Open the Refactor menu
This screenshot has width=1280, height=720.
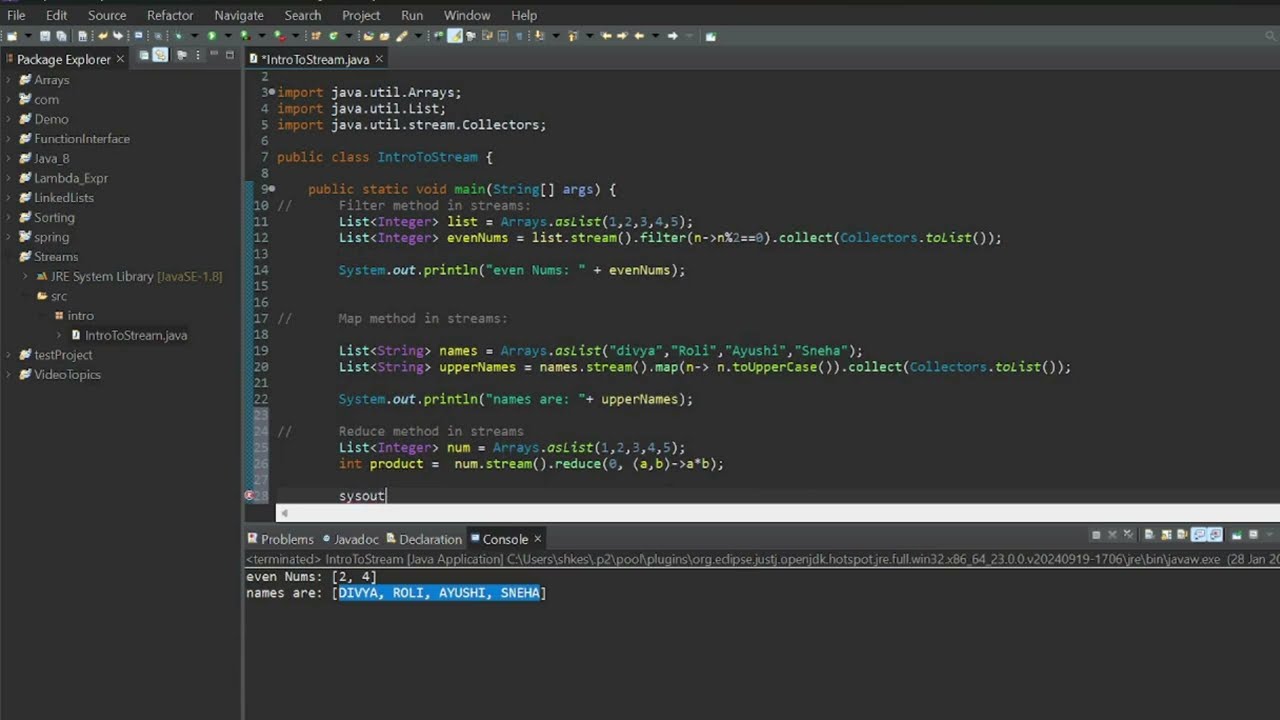click(170, 15)
